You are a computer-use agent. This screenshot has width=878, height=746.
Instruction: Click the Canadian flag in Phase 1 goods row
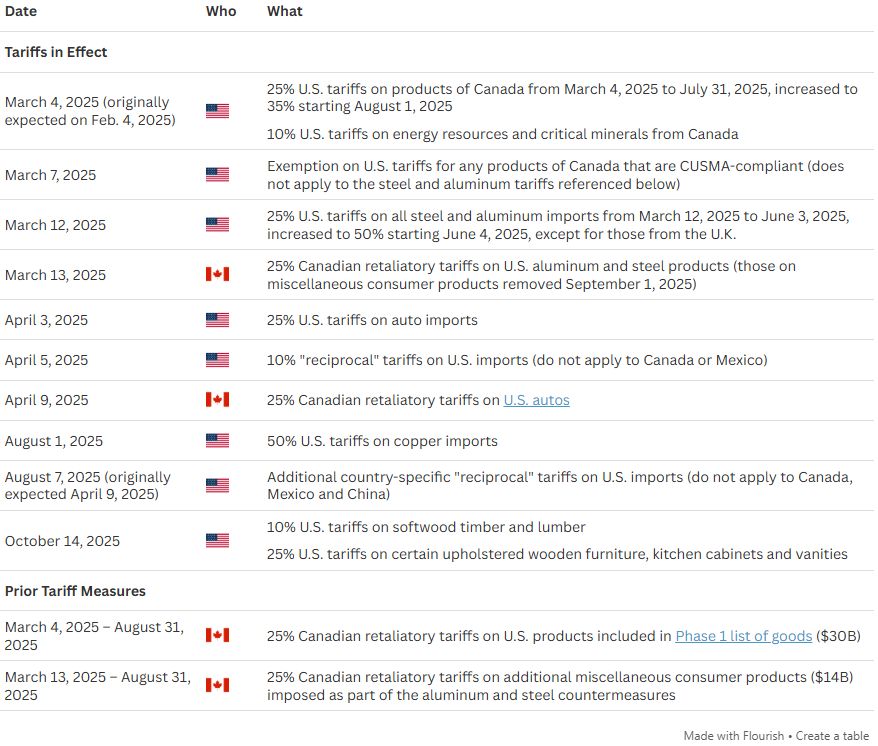tap(217, 635)
